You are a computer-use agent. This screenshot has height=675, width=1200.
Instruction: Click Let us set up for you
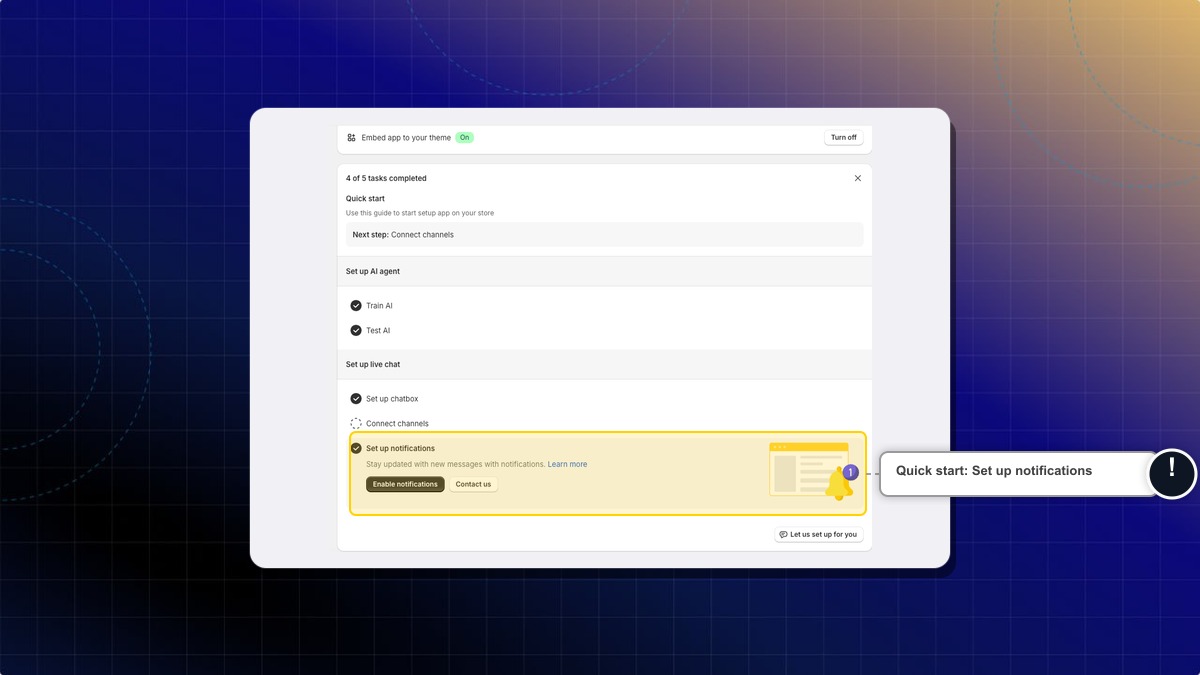coord(818,534)
